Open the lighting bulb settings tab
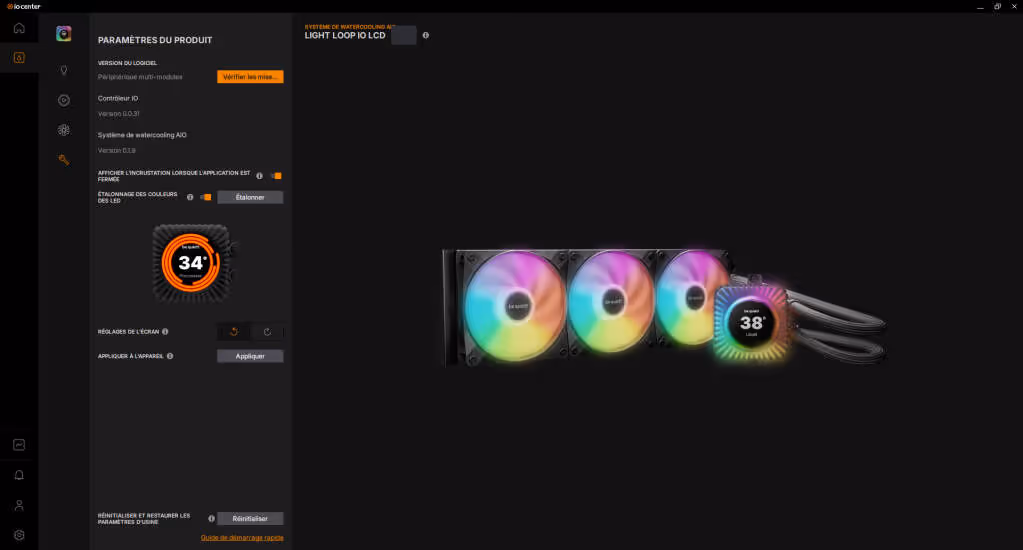Viewport: 1023px width, 550px height. [x=63, y=70]
